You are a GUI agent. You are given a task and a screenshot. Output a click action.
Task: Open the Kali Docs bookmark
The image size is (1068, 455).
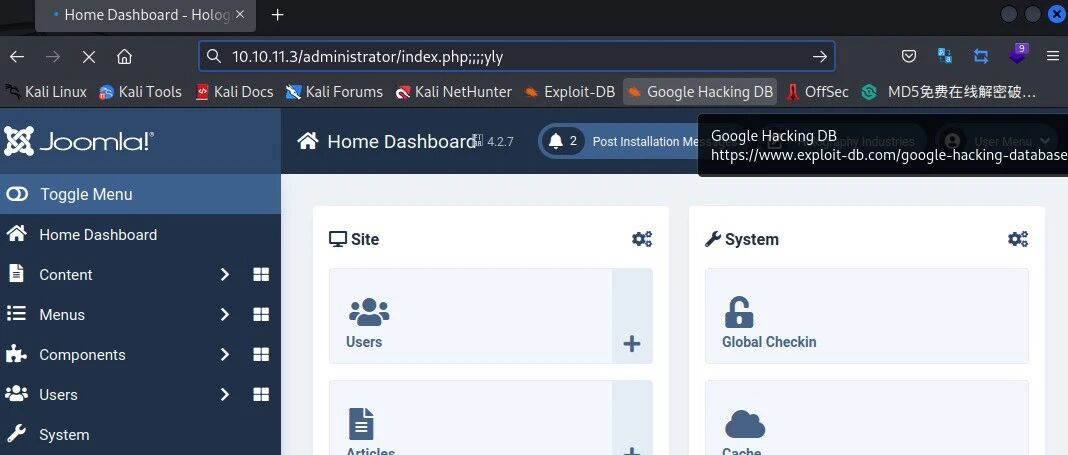pos(234,92)
